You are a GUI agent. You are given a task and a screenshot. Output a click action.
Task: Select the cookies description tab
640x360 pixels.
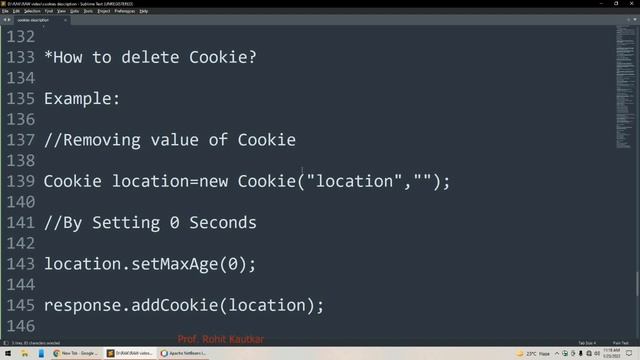point(33,20)
